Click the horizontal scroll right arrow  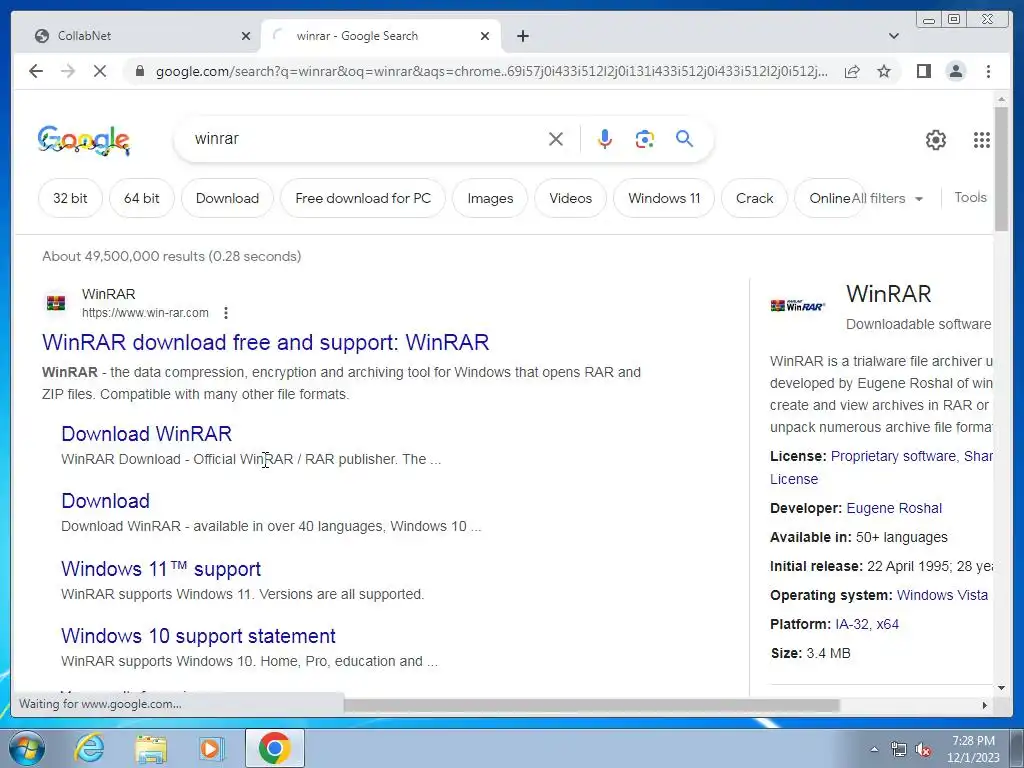tap(984, 705)
